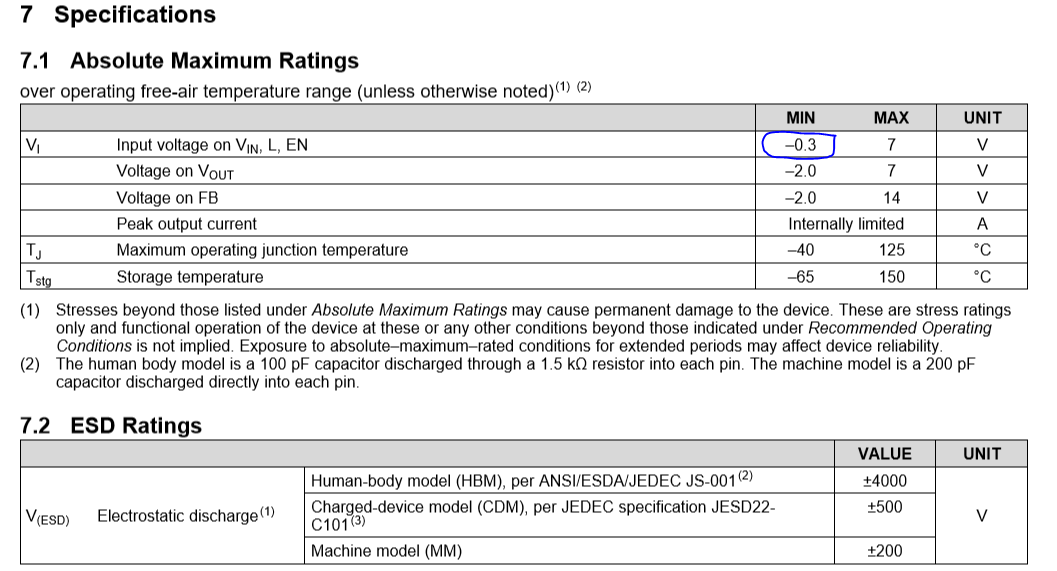
Task: Click the ±4000 ESD value
Action: 884,481
